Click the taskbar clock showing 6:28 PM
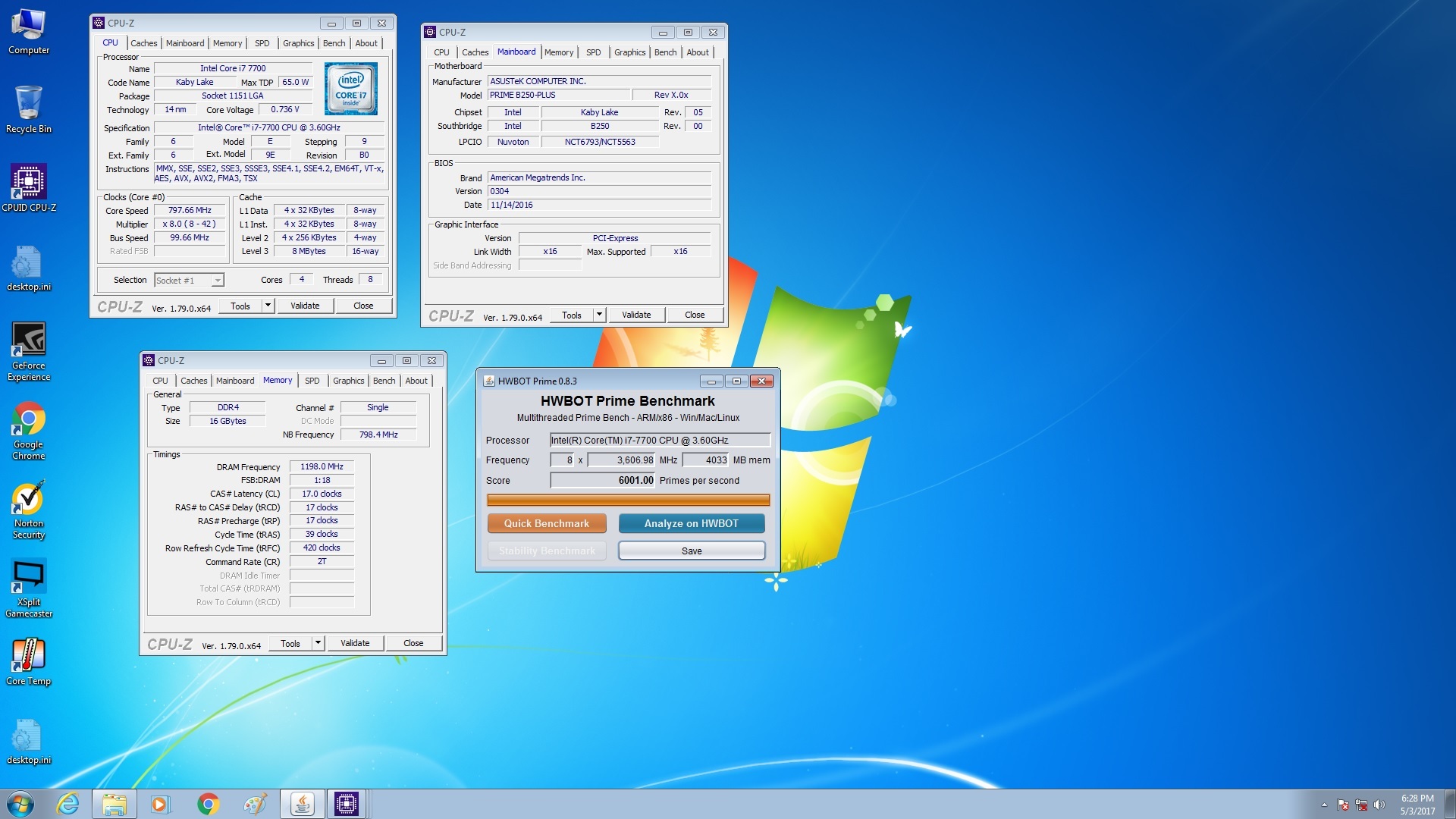This screenshot has width=1456, height=819. 1417,805
